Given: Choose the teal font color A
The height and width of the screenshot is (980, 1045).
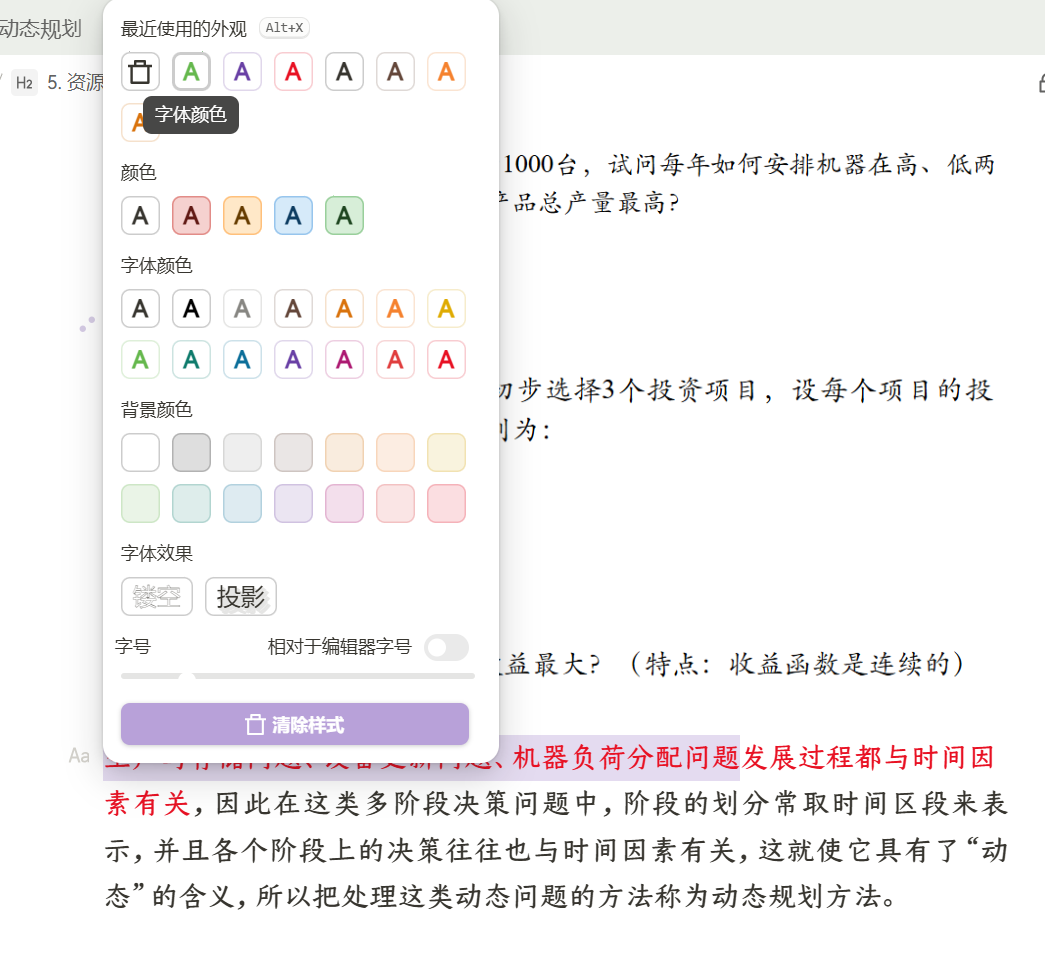Looking at the screenshot, I should point(192,360).
